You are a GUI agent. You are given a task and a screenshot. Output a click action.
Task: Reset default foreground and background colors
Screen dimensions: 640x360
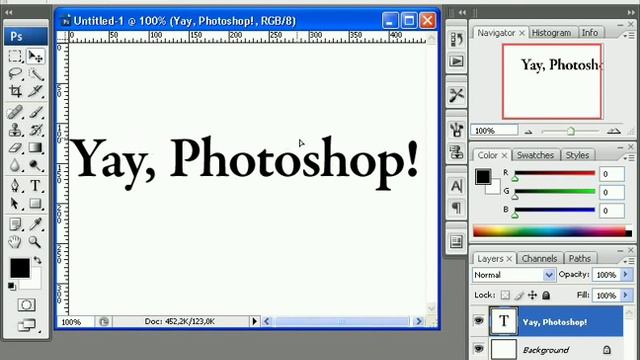[x=12, y=286]
